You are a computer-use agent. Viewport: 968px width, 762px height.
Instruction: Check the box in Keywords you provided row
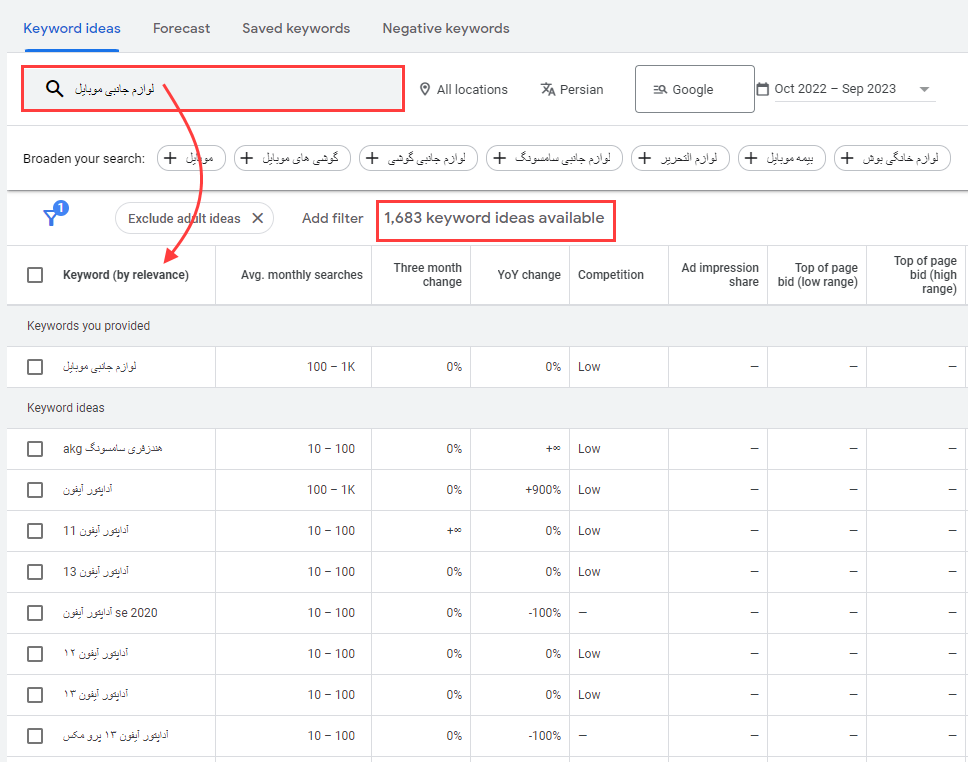pos(35,367)
